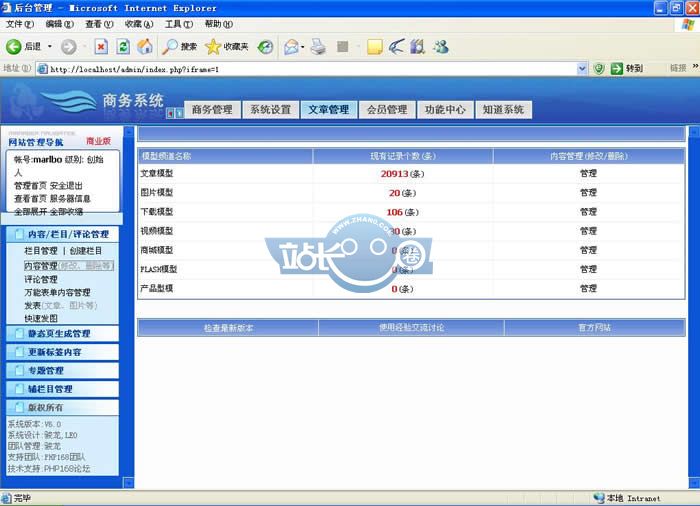The width and height of the screenshot is (700, 506).
Task: Click the IE Forward arrow icon
Action: [69, 46]
